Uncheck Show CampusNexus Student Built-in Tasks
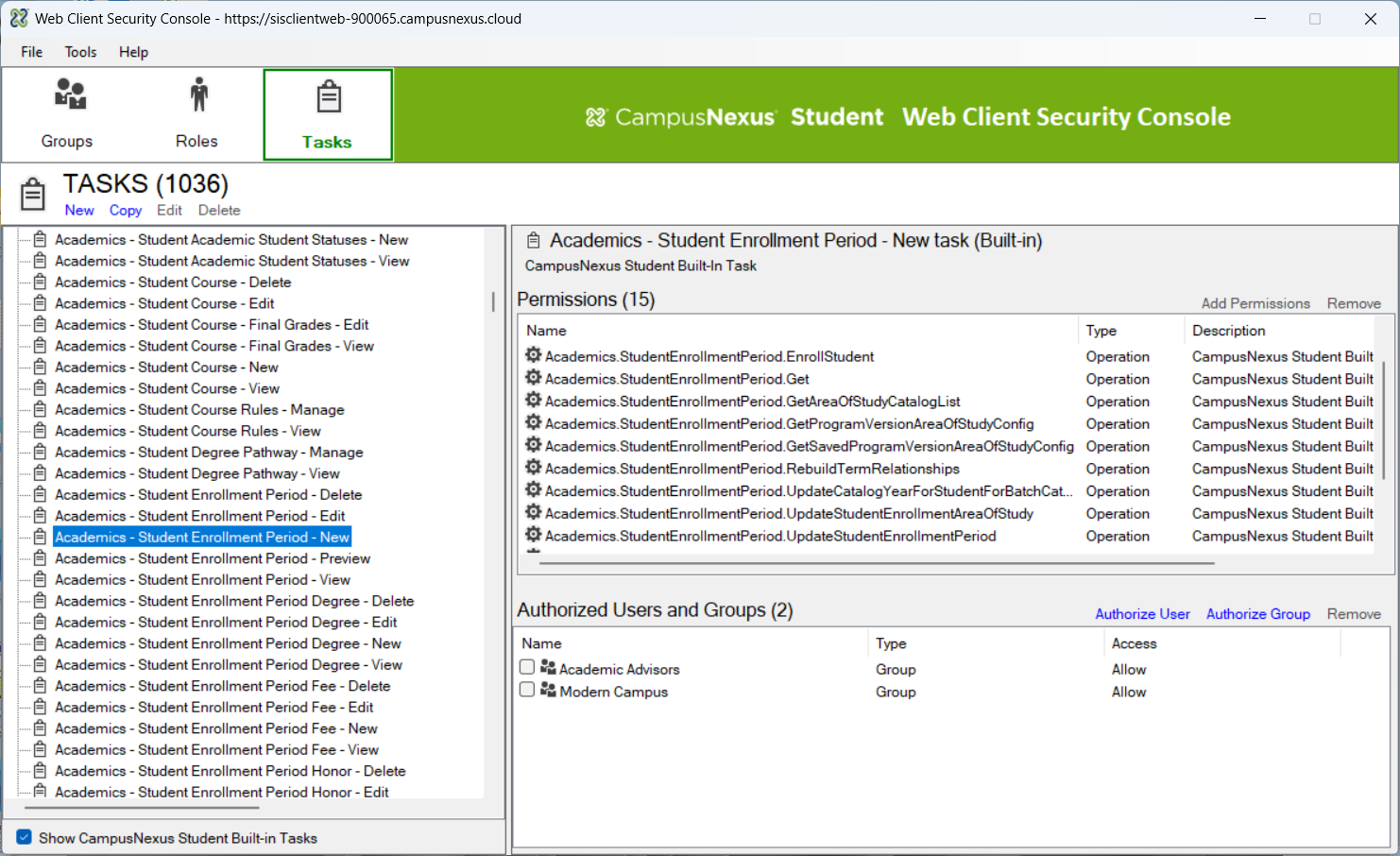Image resolution: width=1400 pixels, height=856 pixels. (x=25, y=837)
